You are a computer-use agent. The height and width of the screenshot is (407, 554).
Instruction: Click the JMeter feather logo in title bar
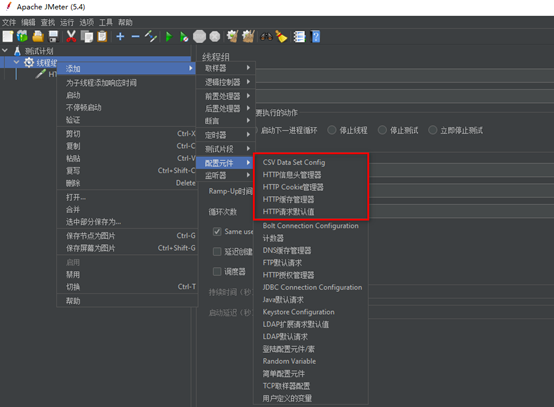(x=8, y=6)
